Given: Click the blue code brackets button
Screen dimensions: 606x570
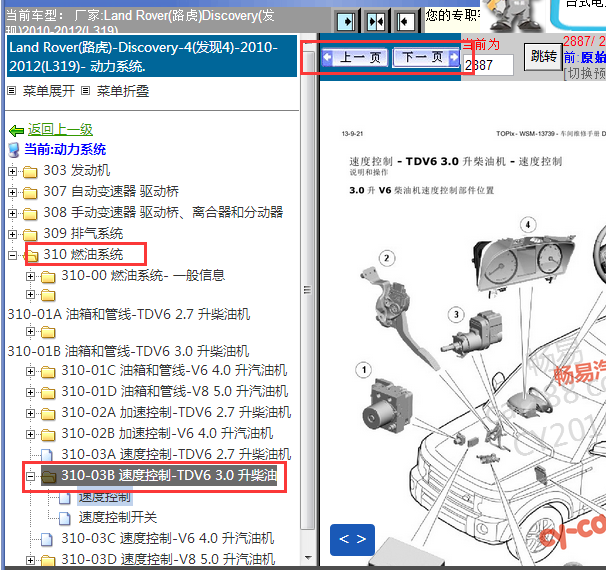Looking at the screenshot, I should click(352, 539).
